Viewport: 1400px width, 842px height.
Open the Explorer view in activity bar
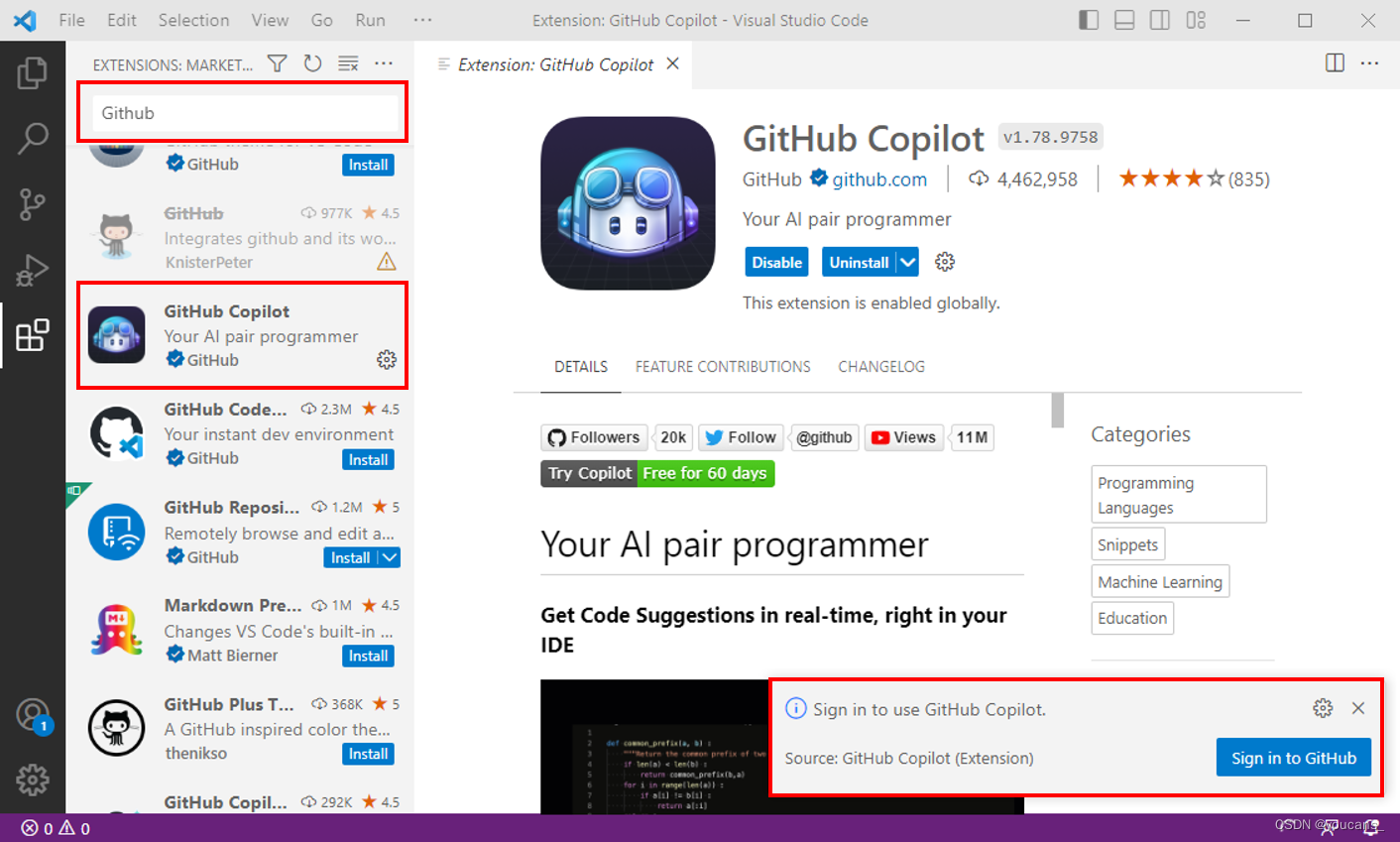click(33, 73)
